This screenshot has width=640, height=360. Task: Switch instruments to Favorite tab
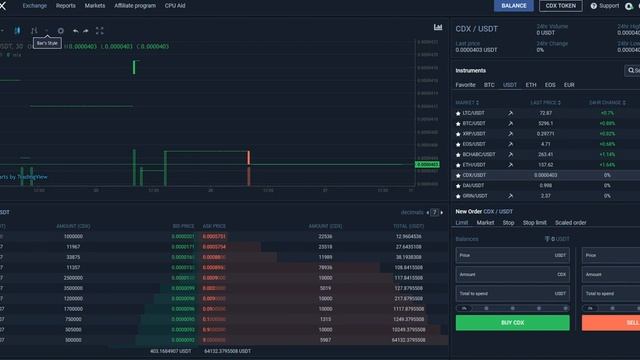point(465,85)
